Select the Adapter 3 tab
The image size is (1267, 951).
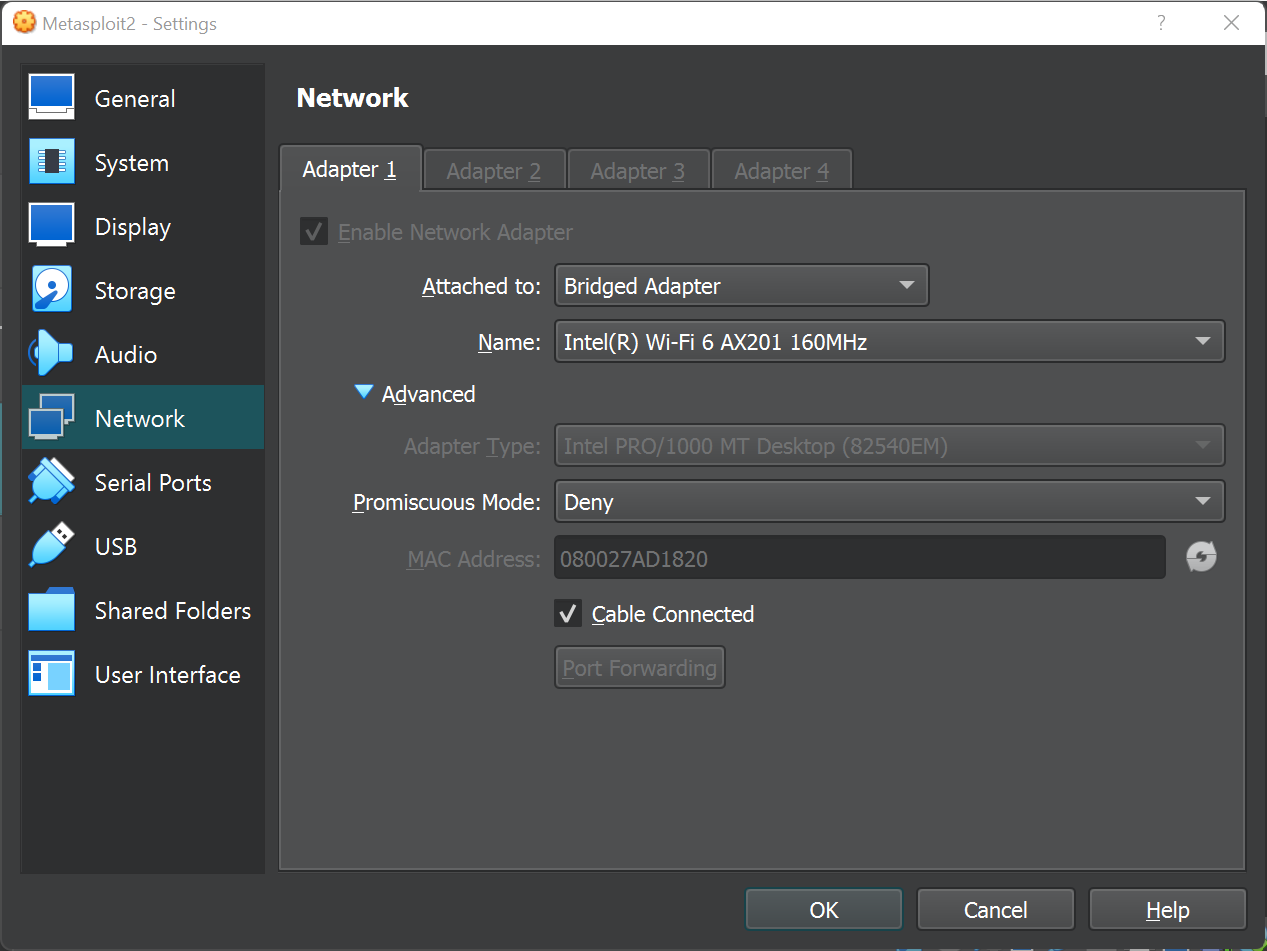[x=638, y=169]
